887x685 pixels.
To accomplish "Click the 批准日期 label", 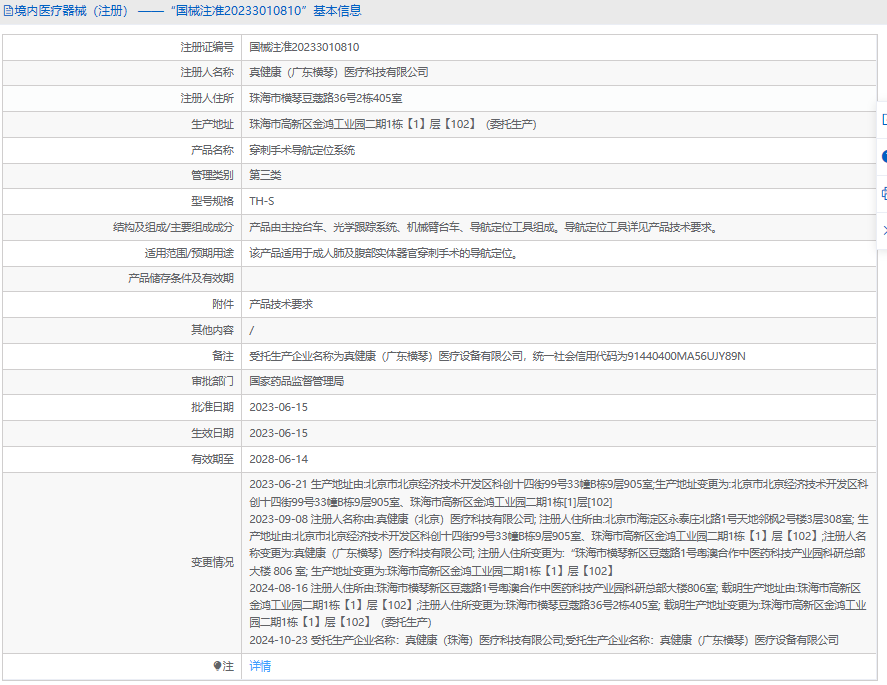I will click(x=212, y=407).
